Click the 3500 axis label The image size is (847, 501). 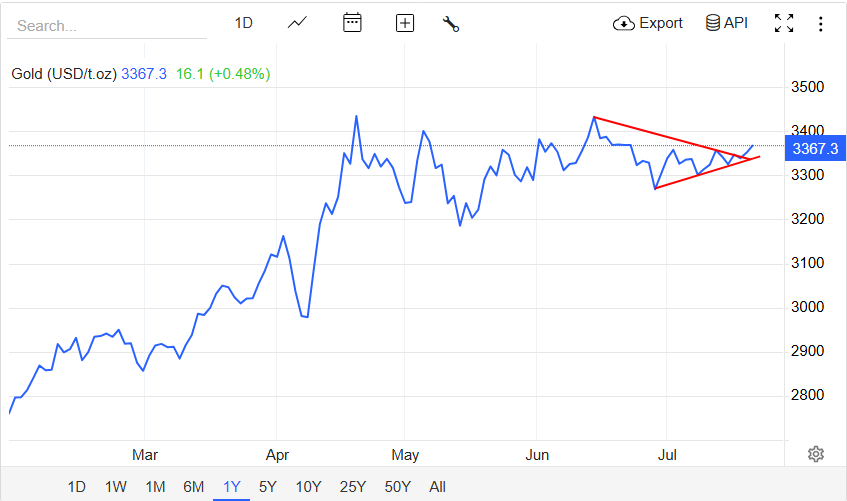point(808,87)
